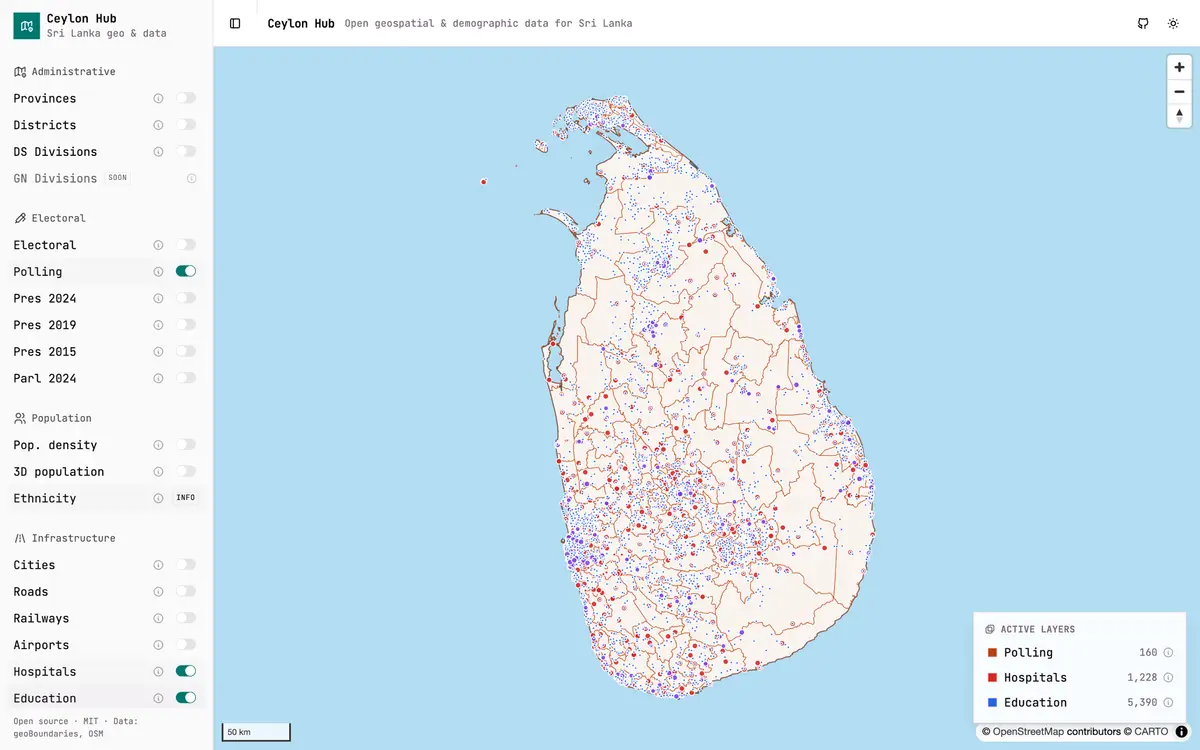Click the Ceylon Hub header title
The width and height of the screenshot is (1200, 750).
[x=301, y=23]
